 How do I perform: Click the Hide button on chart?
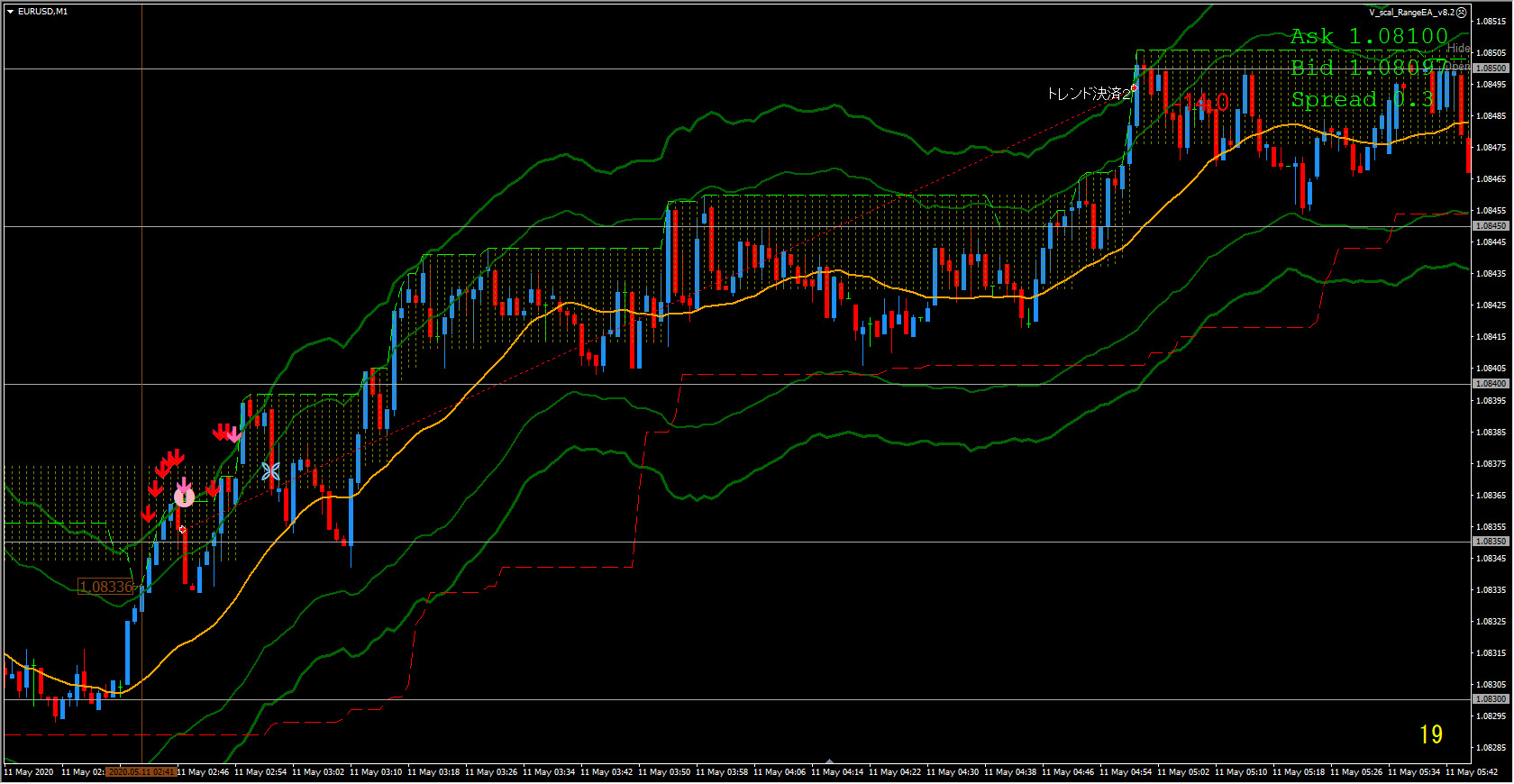[1458, 48]
